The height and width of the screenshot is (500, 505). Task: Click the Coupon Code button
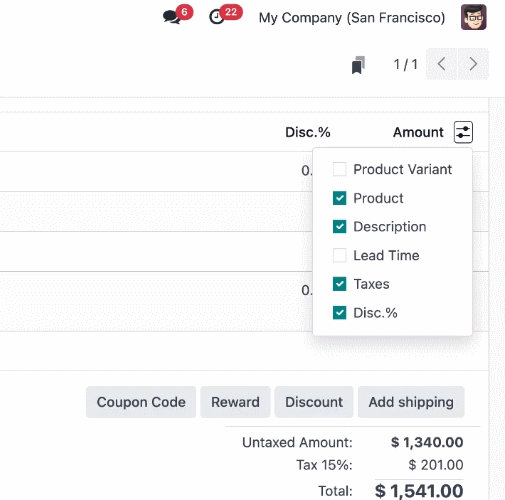click(141, 402)
